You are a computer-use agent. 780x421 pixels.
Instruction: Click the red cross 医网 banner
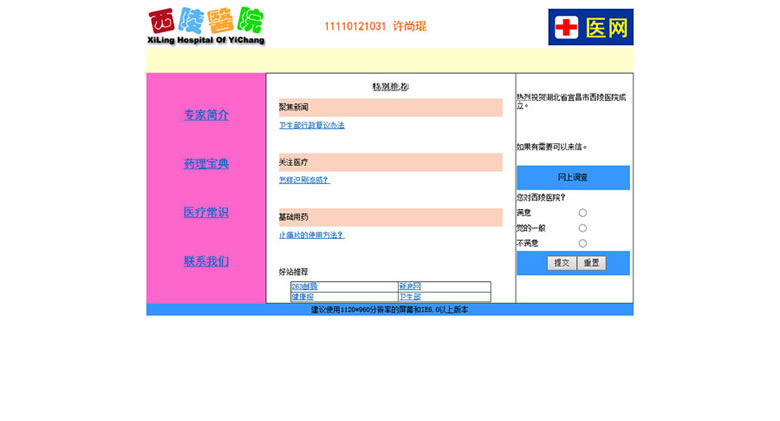(x=590, y=27)
